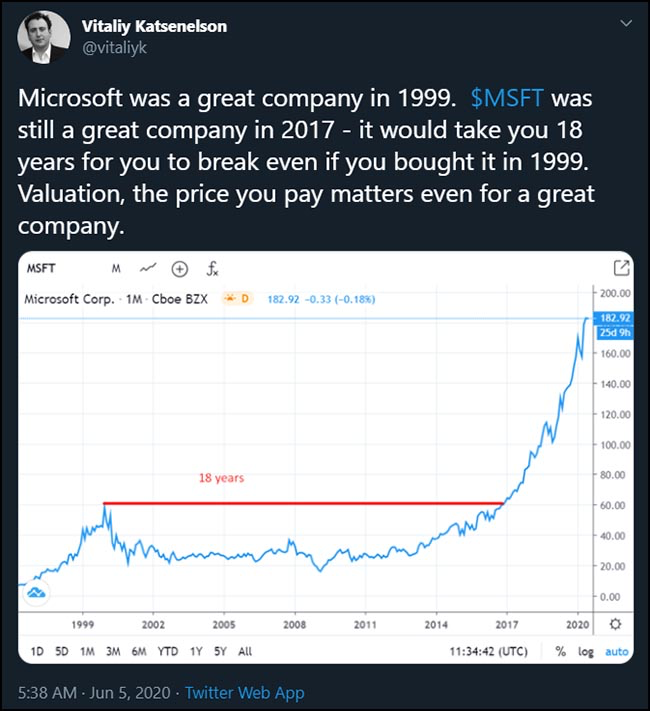Click the compare/add symbol plus icon
The width and height of the screenshot is (650, 711).
pyautogui.click(x=180, y=269)
